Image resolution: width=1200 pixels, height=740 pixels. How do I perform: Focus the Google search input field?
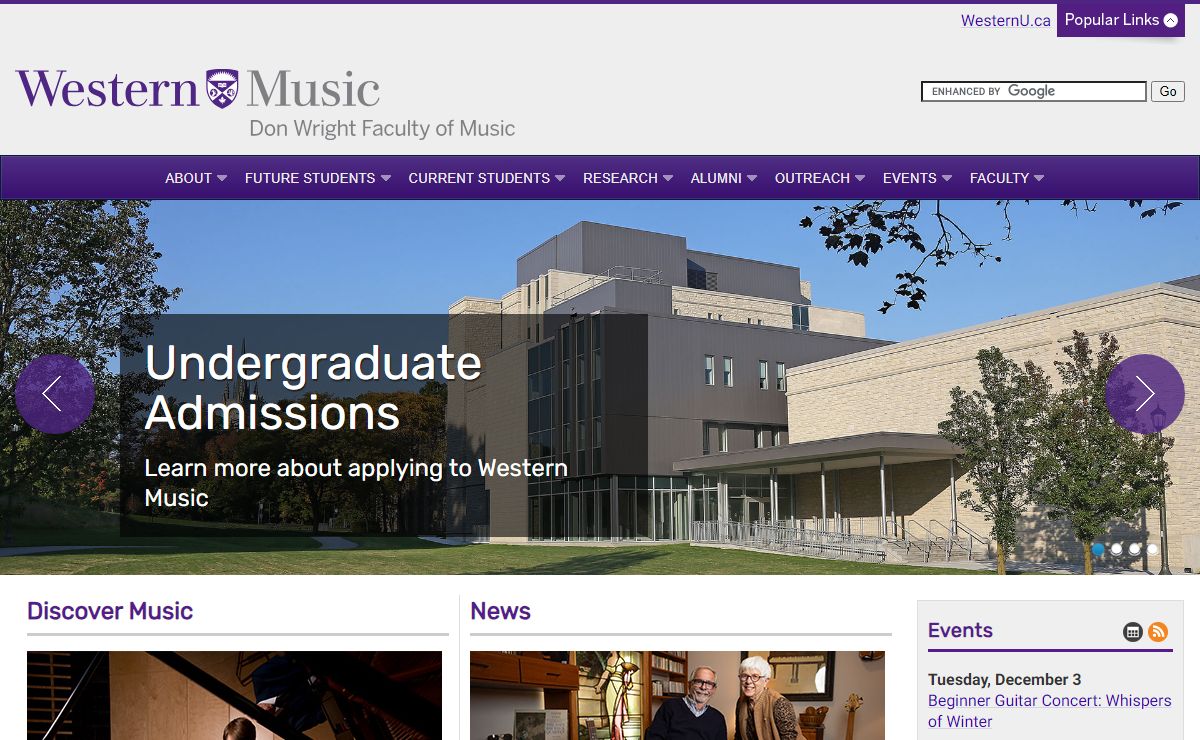(x=1034, y=91)
